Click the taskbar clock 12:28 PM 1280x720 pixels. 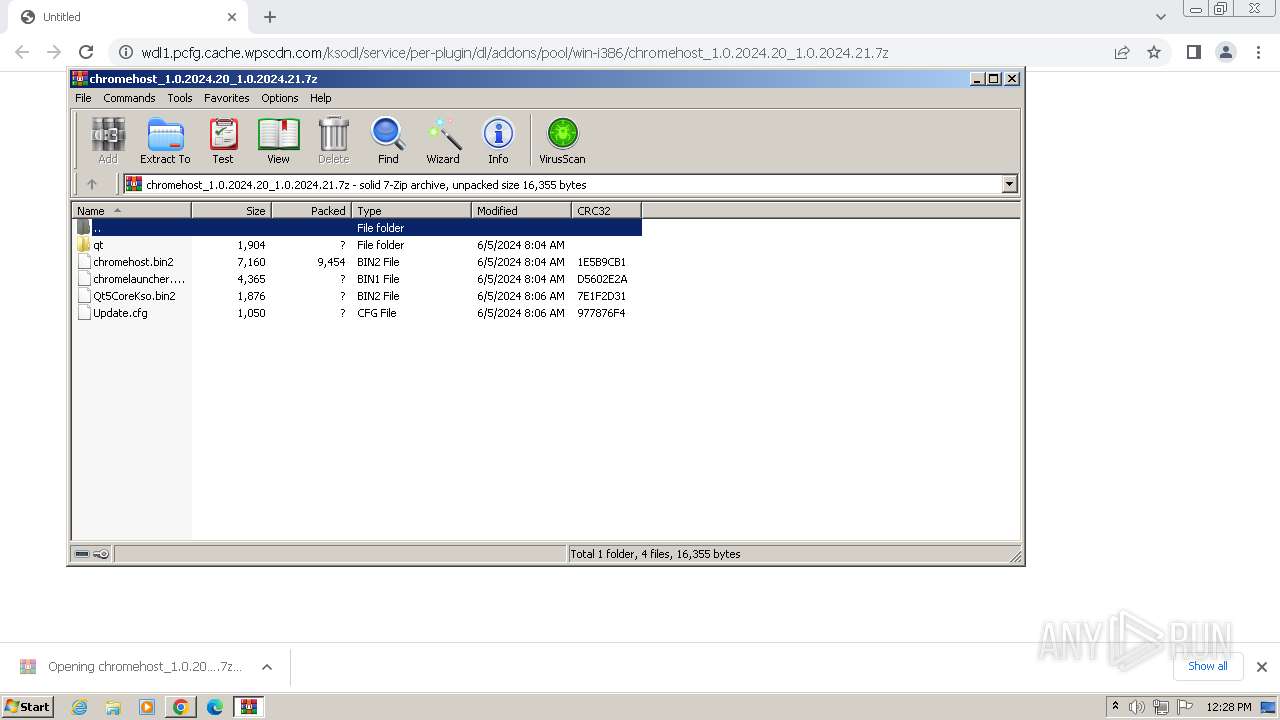1229,707
